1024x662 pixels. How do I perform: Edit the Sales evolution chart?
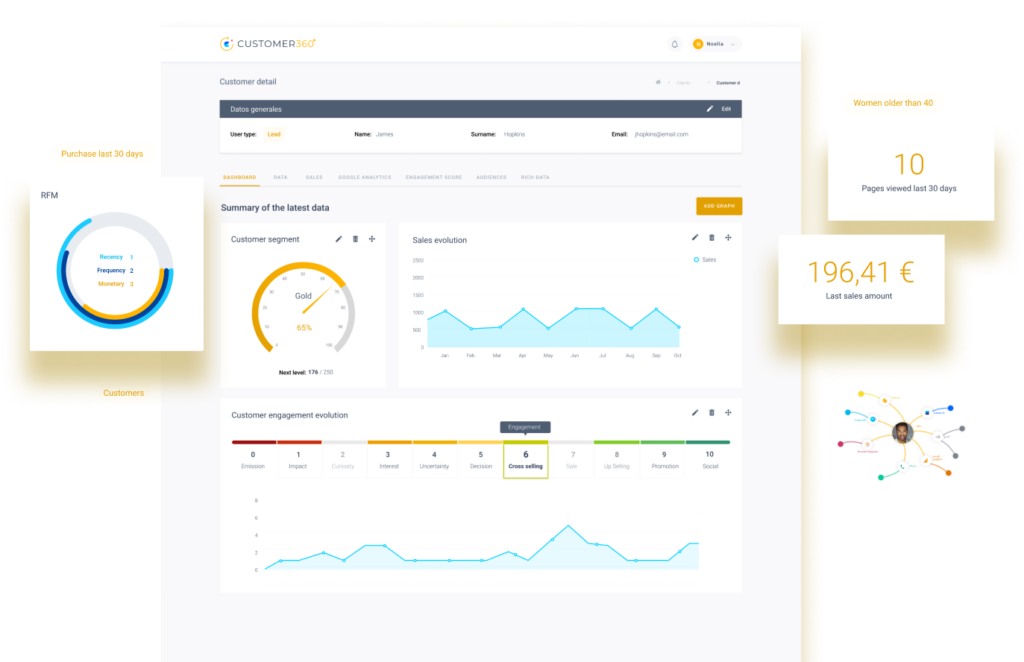(x=695, y=238)
